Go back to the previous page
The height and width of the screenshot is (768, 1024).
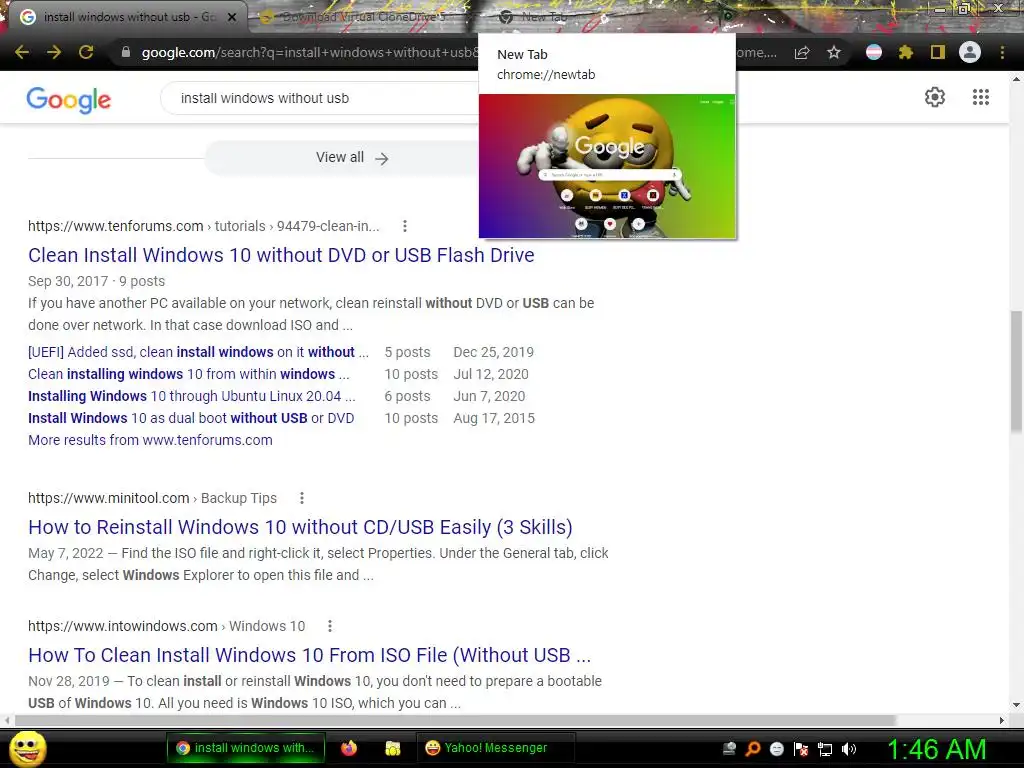click(x=22, y=52)
